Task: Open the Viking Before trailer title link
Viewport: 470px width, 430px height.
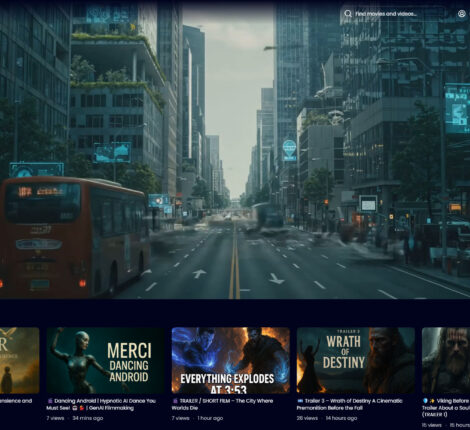Action: point(446,408)
